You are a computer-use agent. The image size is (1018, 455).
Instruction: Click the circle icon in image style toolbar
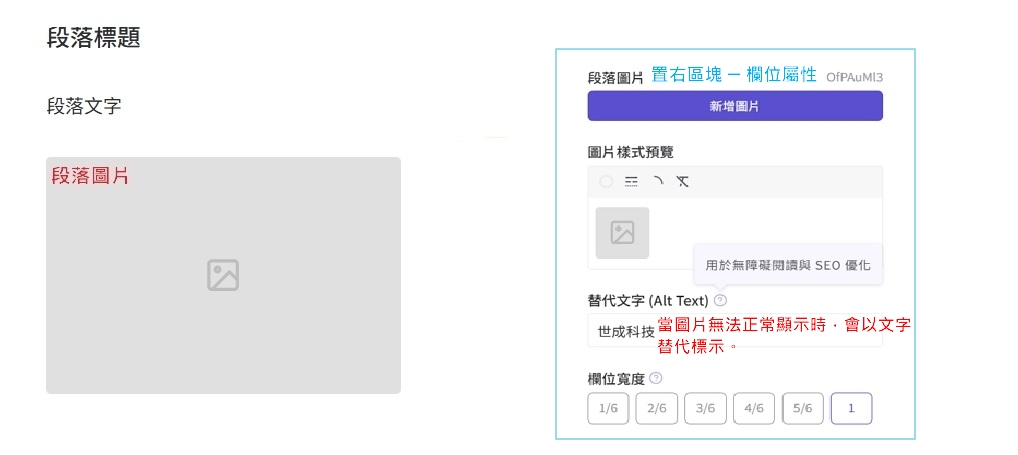click(606, 182)
